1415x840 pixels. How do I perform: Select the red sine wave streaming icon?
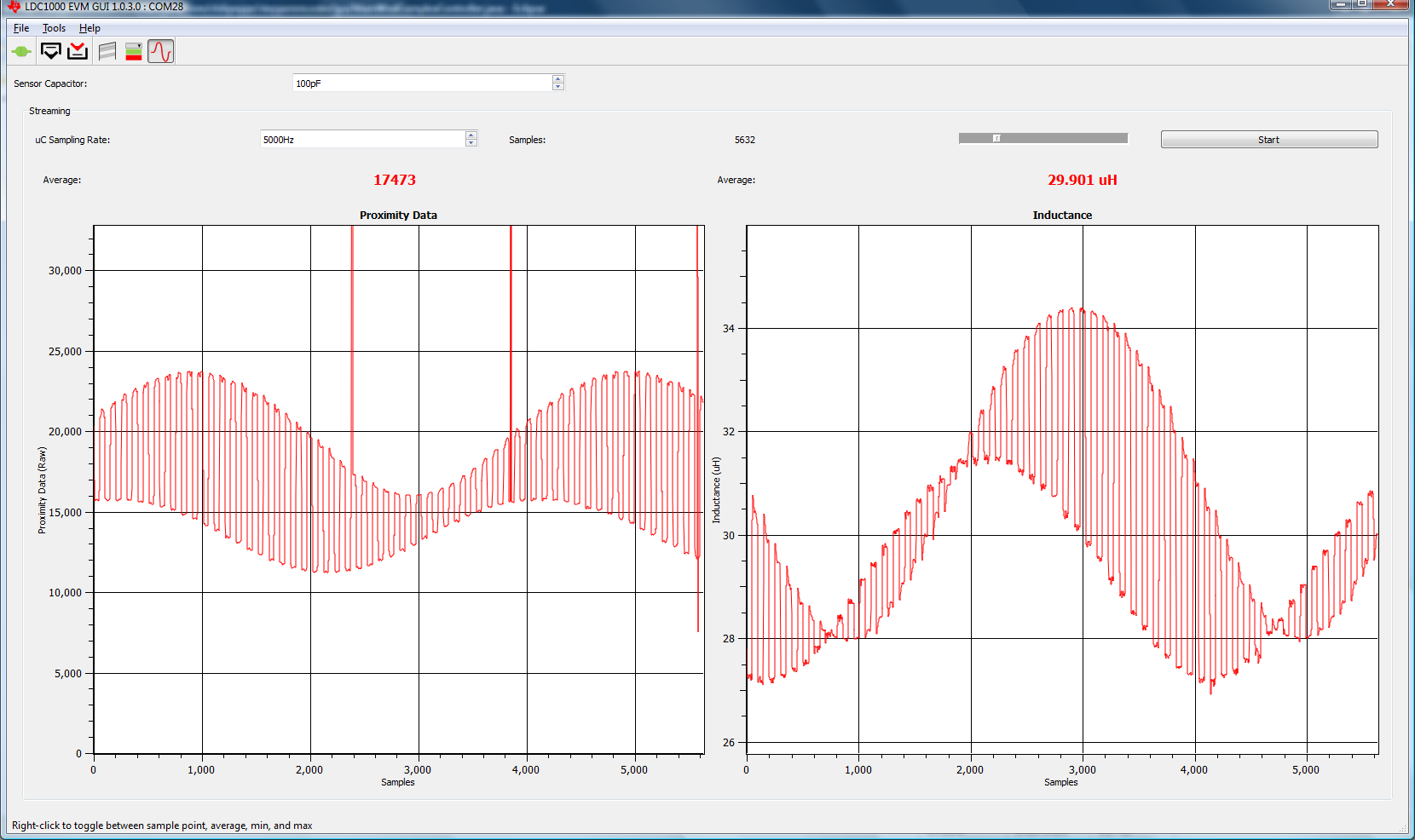161,52
